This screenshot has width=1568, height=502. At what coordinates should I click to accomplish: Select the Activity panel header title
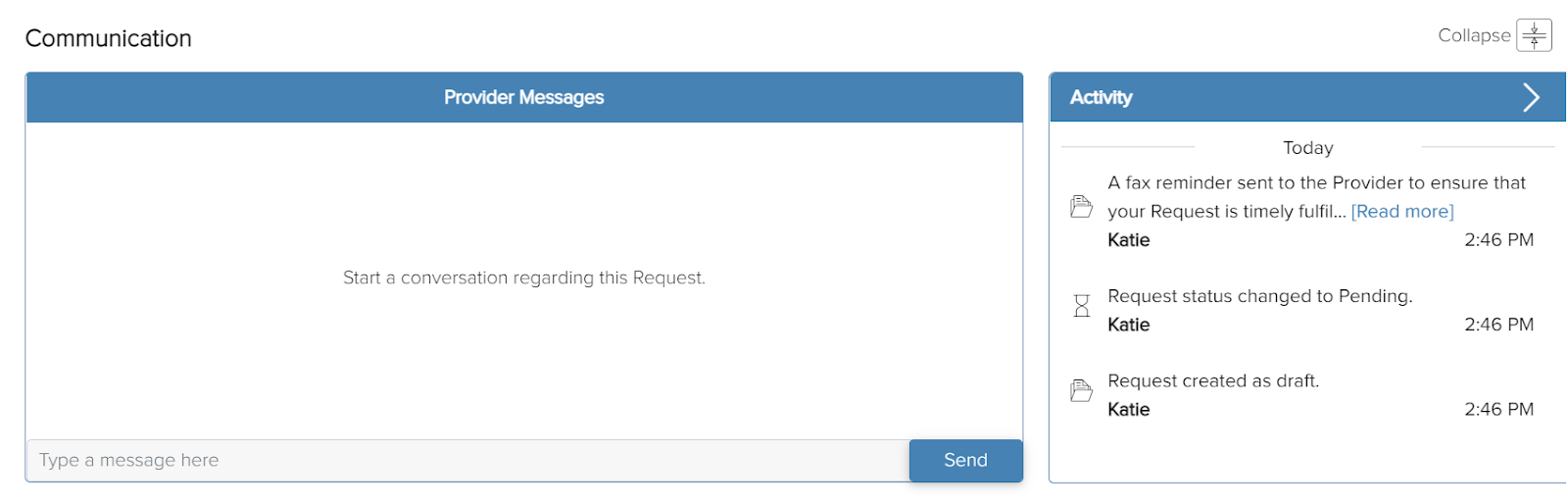click(1101, 97)
